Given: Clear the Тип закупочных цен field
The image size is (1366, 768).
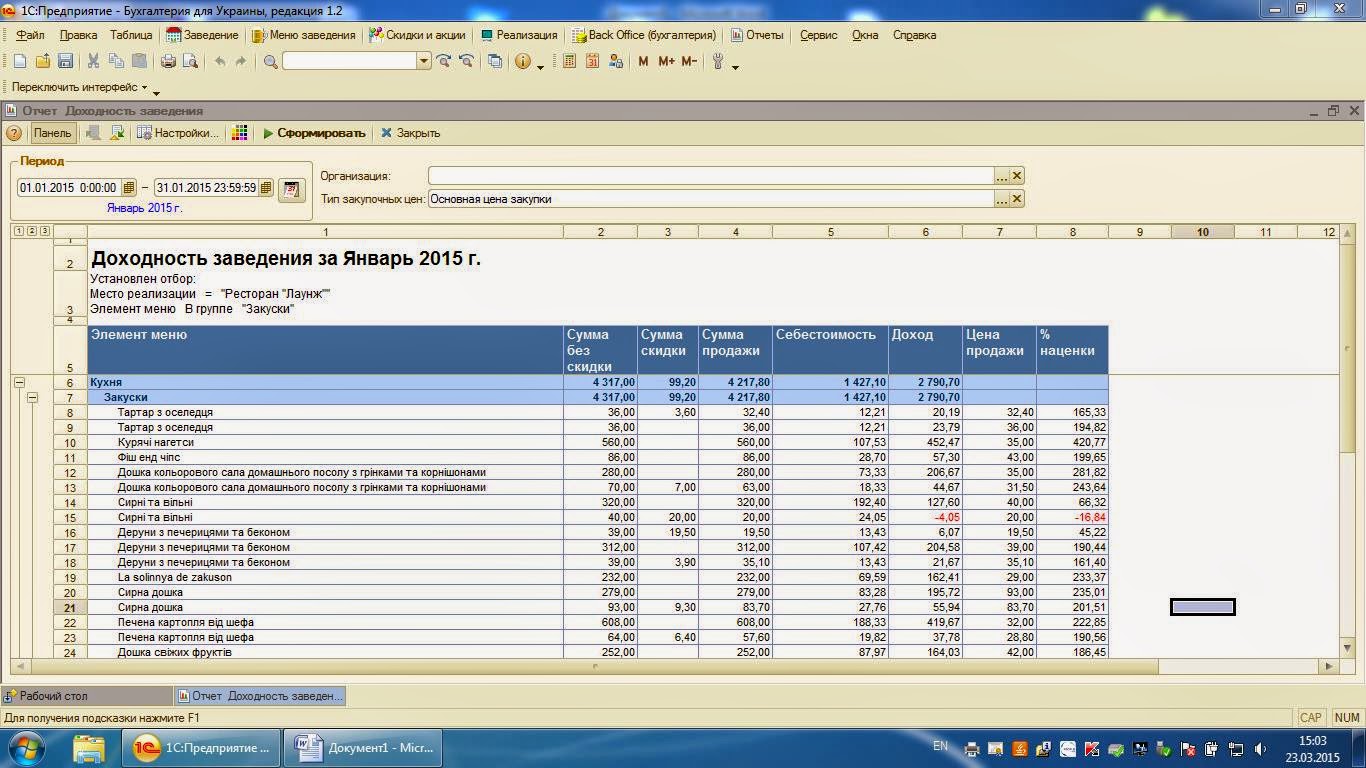Looking at the screenshot, I should [1017, 199].
